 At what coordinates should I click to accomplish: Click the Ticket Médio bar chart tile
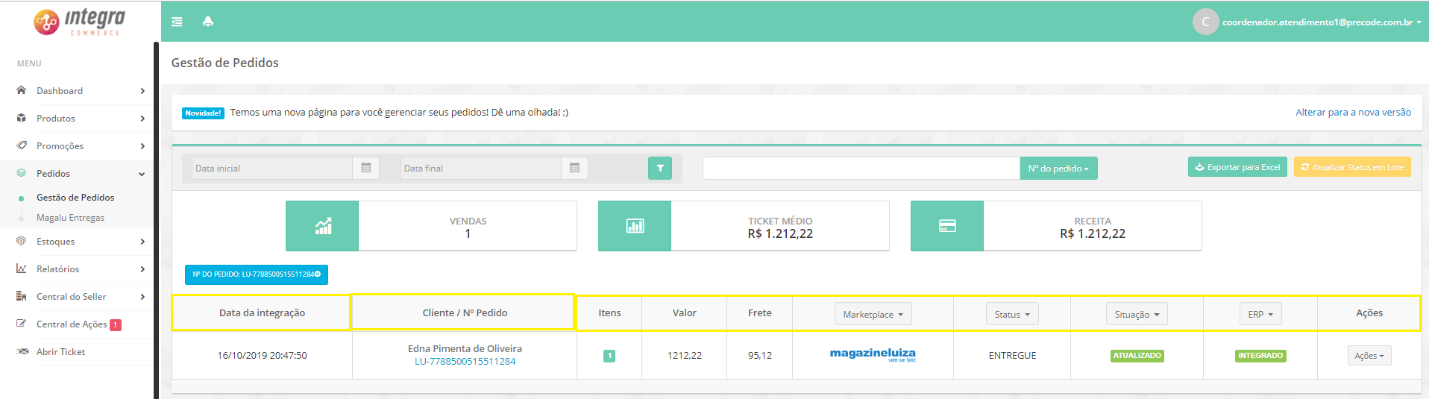634,226
